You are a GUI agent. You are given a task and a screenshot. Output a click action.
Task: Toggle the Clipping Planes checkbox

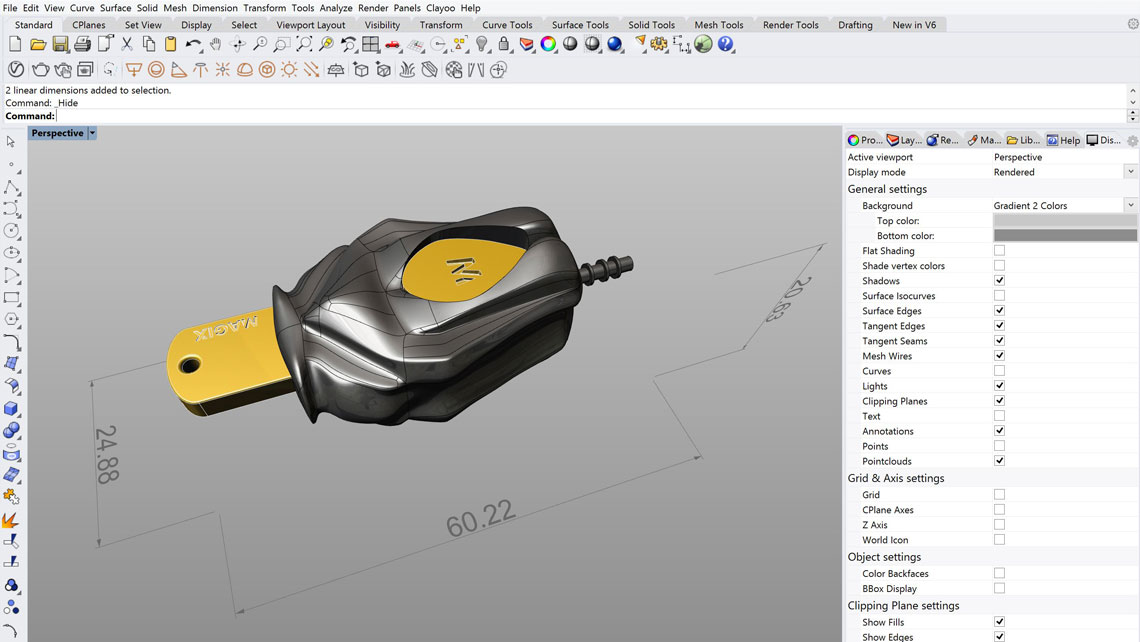1000,401
